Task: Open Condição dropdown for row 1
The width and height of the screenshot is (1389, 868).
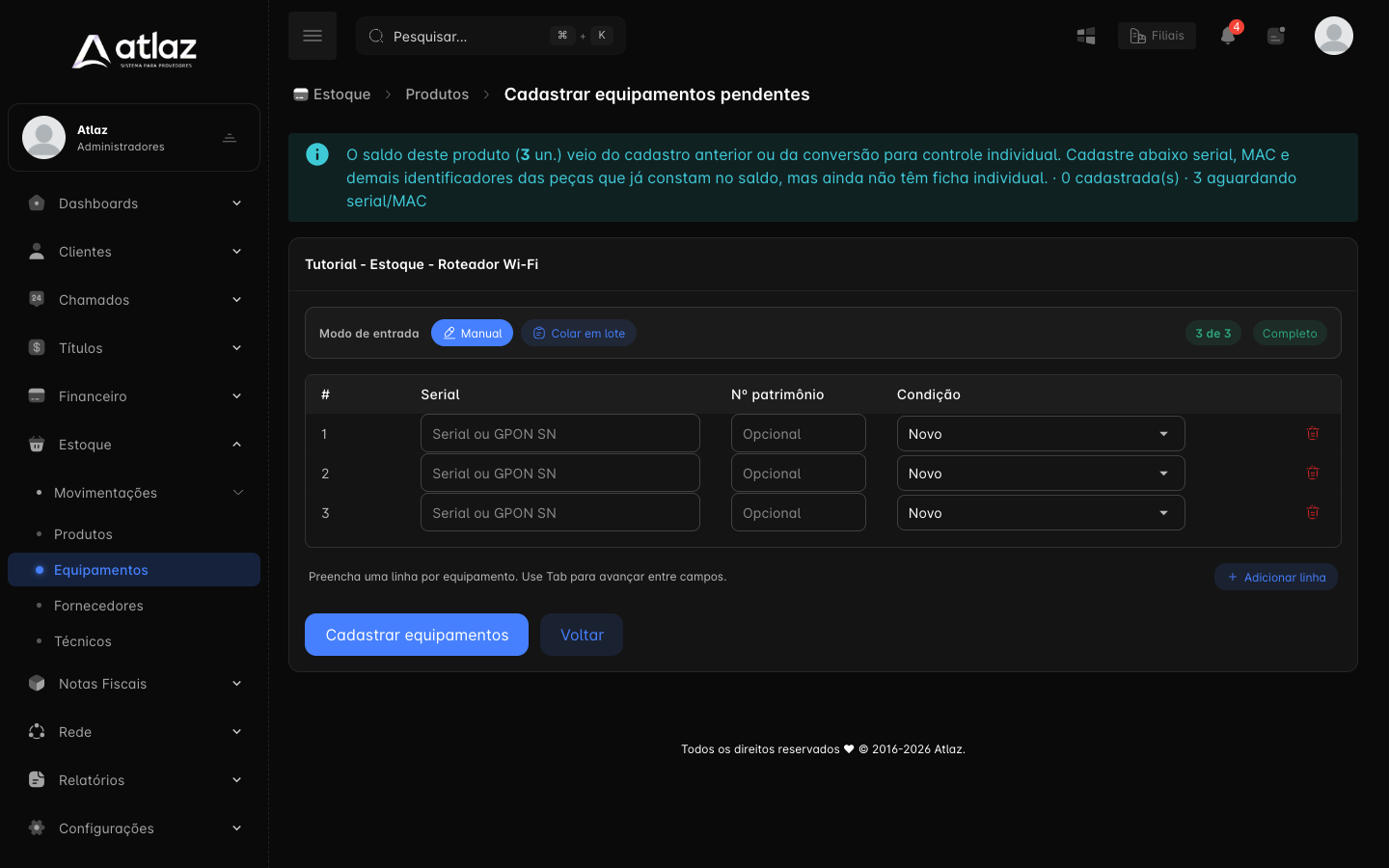Action: pos(1041,434)
